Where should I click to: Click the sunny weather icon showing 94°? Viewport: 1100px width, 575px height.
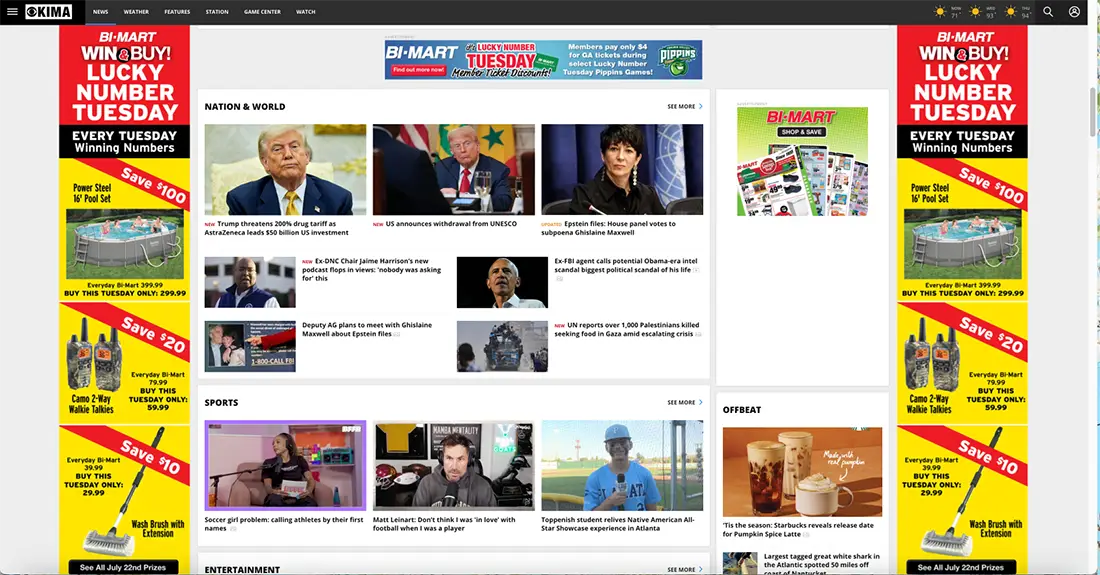[x=1011, y=12]
